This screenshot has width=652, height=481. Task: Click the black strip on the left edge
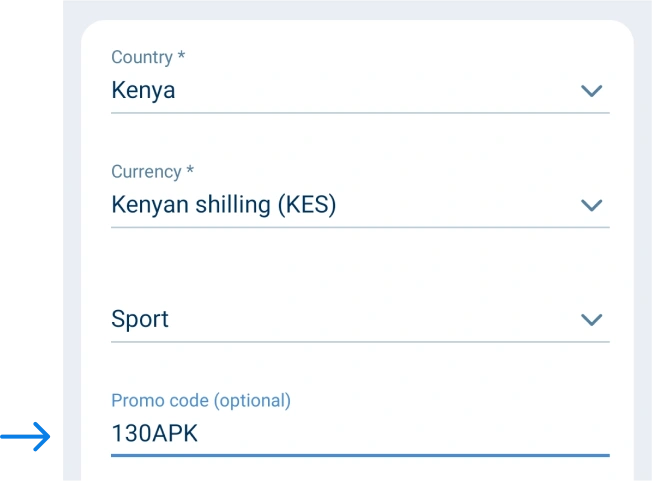click(26, 200)
